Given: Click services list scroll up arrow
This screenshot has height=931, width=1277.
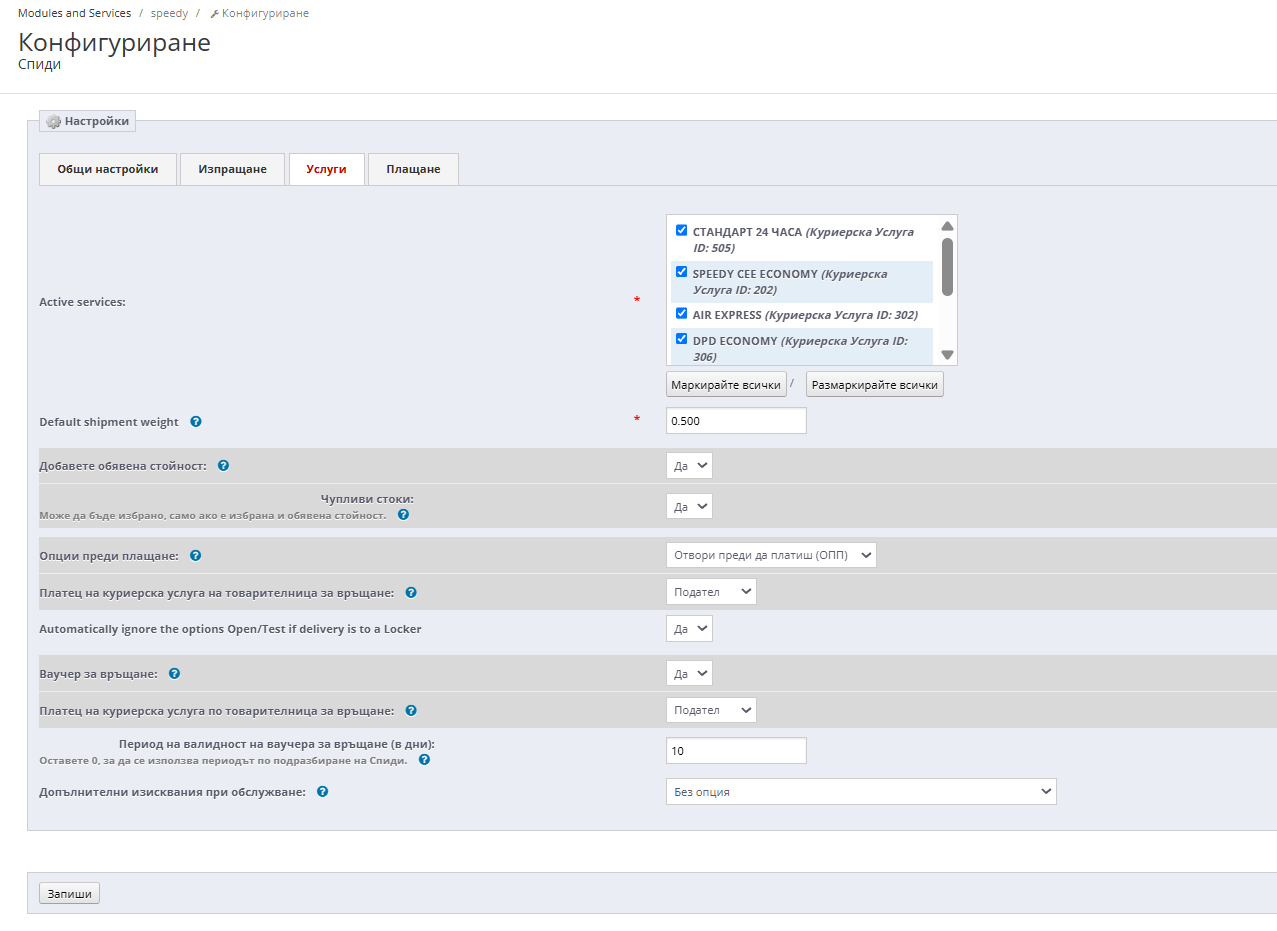Looking at the screenshot, I should (x=948, y=226).
